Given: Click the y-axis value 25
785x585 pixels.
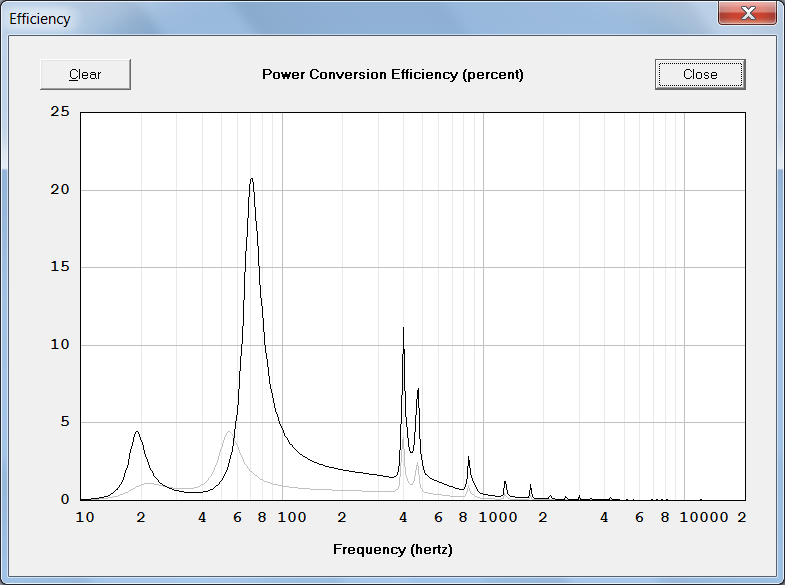Looking at the screenshot, I should click(x=60, y=112).
